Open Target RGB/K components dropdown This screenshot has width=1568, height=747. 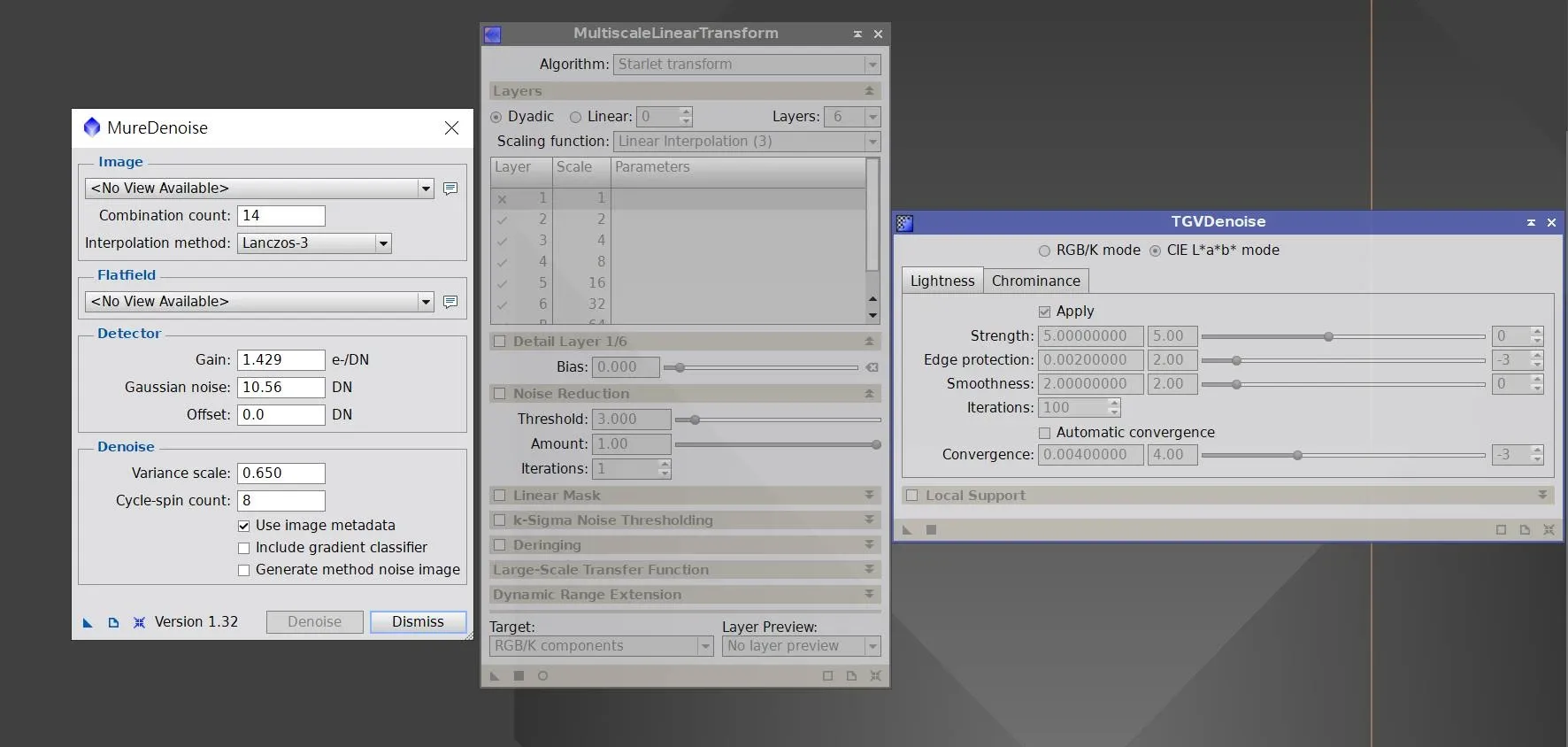point(601,646)
